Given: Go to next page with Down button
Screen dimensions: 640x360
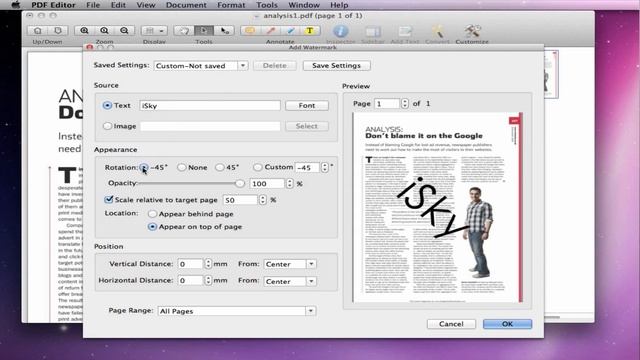Looking at the screenshot, I should pyautogui.click(x=58, y=31).
